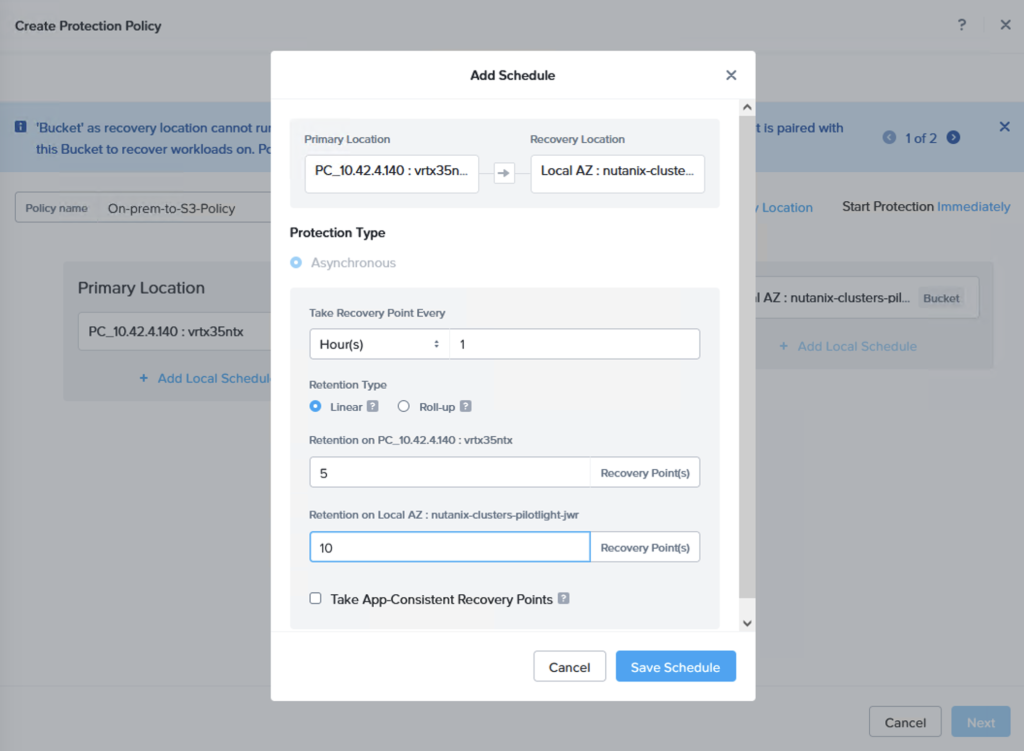Viewport: 1024px width, 751px height.
Task: Click the dialog's vertical scrollbar thumb
Action: pos(747,356)
